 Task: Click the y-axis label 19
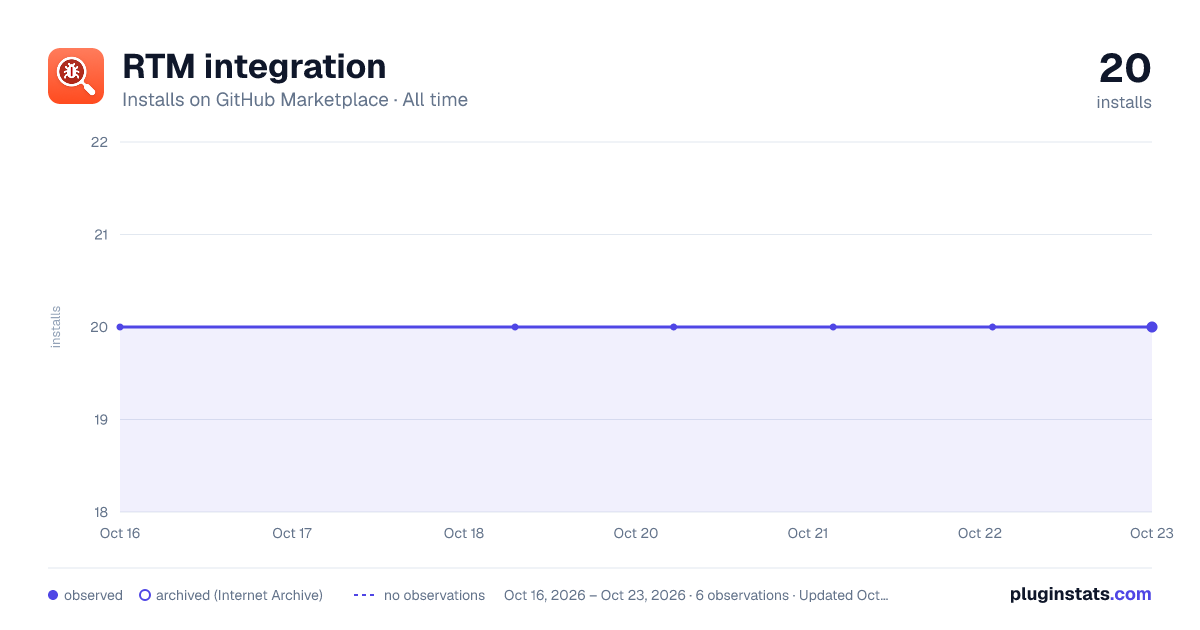pos(100,419)
